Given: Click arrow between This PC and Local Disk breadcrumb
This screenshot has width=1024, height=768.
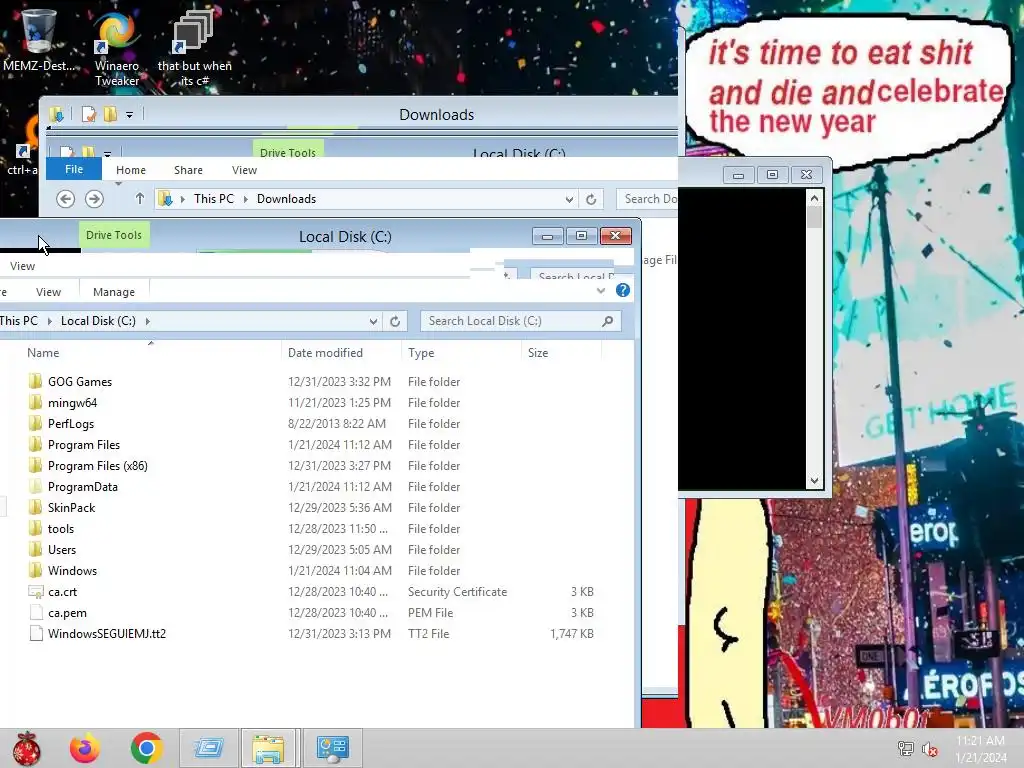Looking at the screenshot, I should click(x=50, y=321).
